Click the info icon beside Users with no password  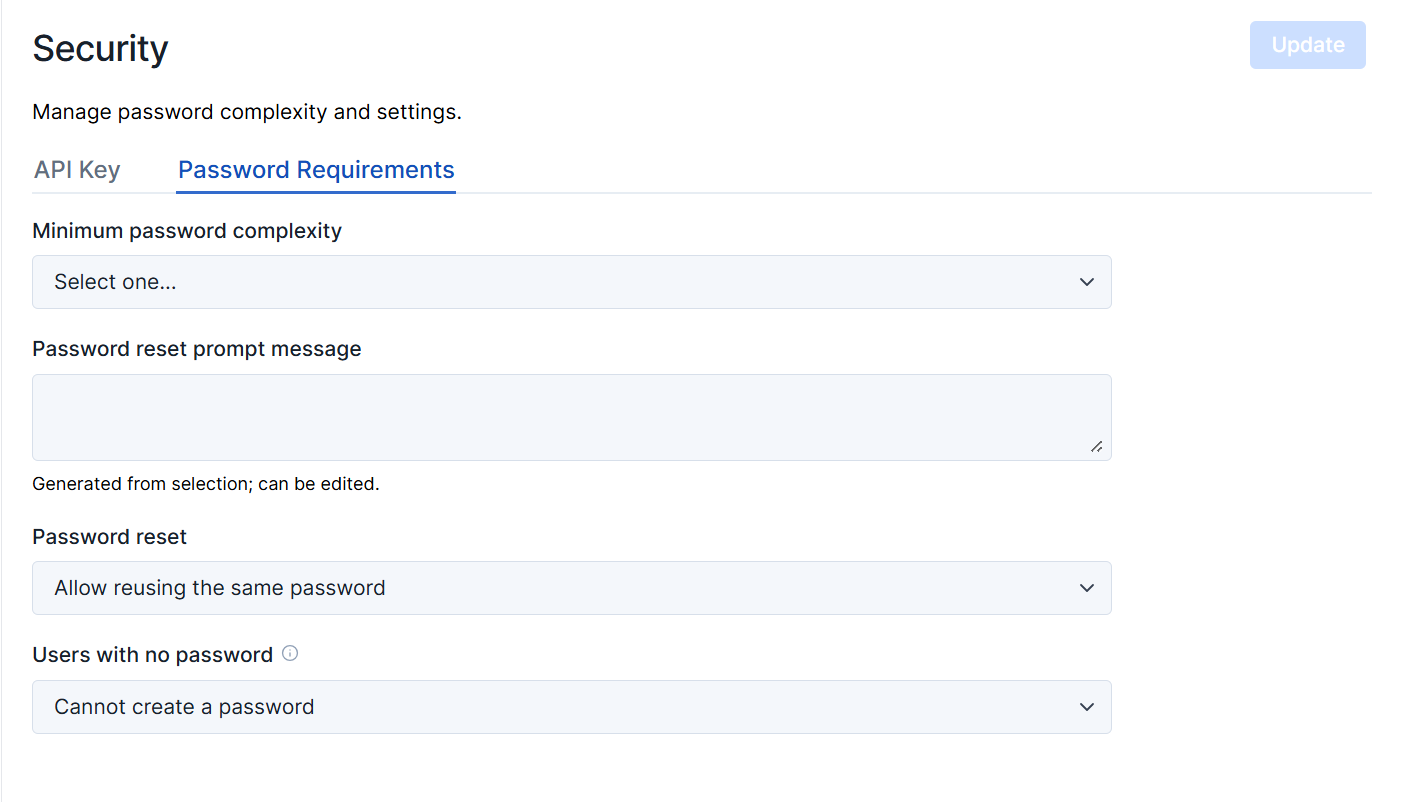click(290, 654)
